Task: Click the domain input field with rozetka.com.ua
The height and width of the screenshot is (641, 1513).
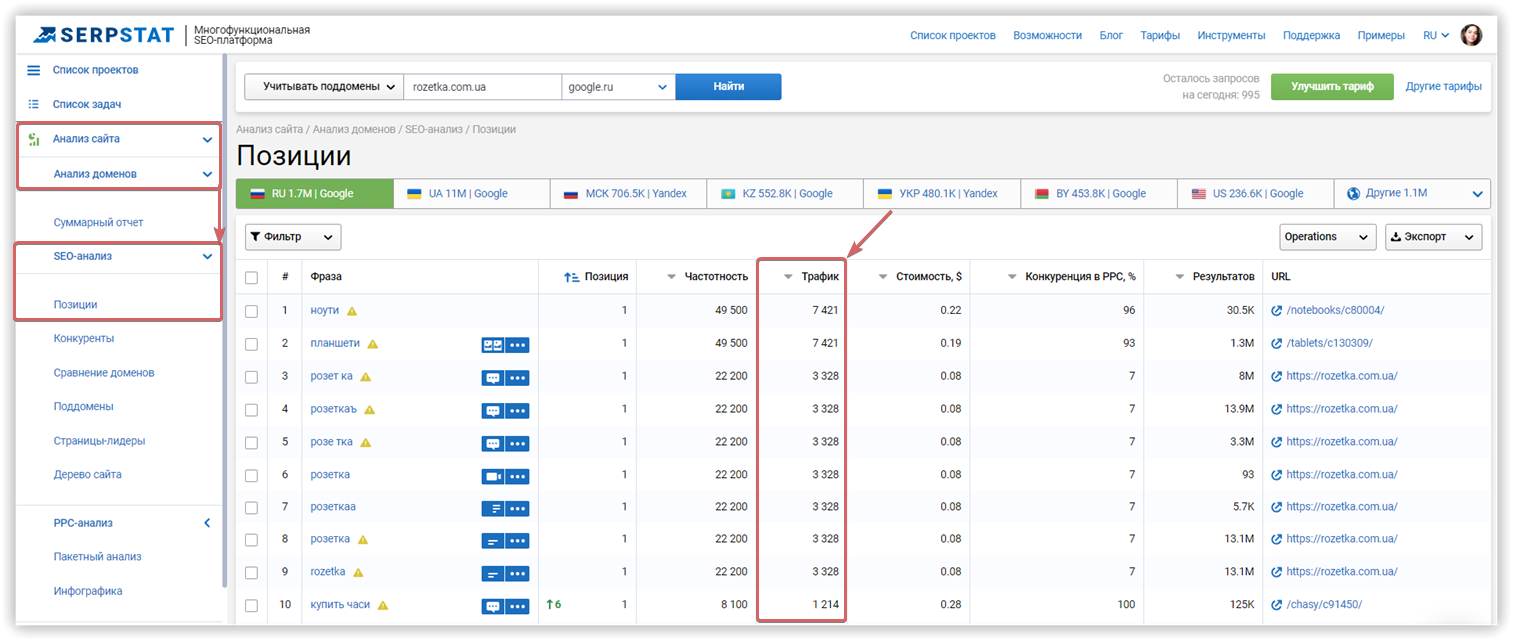Action: pyautogui.click(x=482, y=87)
